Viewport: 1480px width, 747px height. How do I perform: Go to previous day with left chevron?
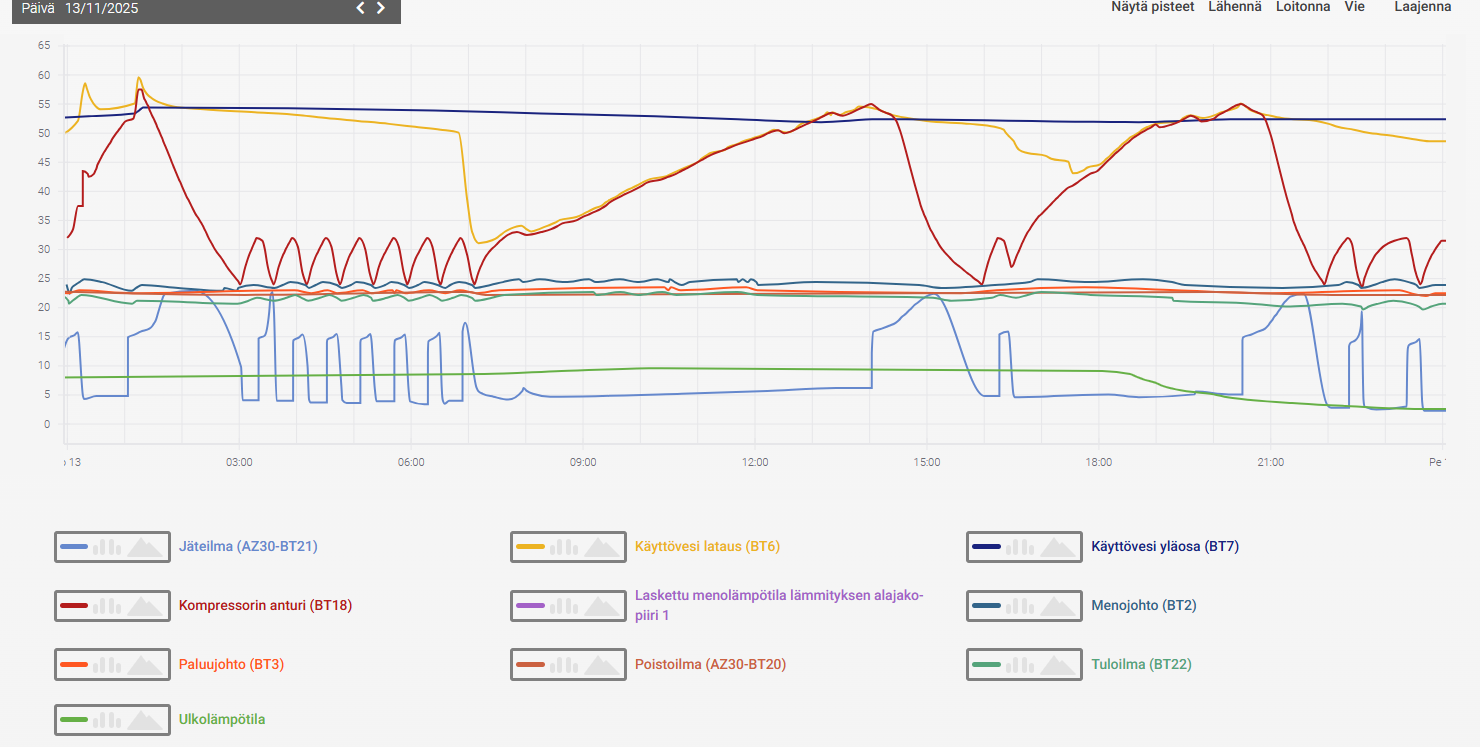pos(361,8)
